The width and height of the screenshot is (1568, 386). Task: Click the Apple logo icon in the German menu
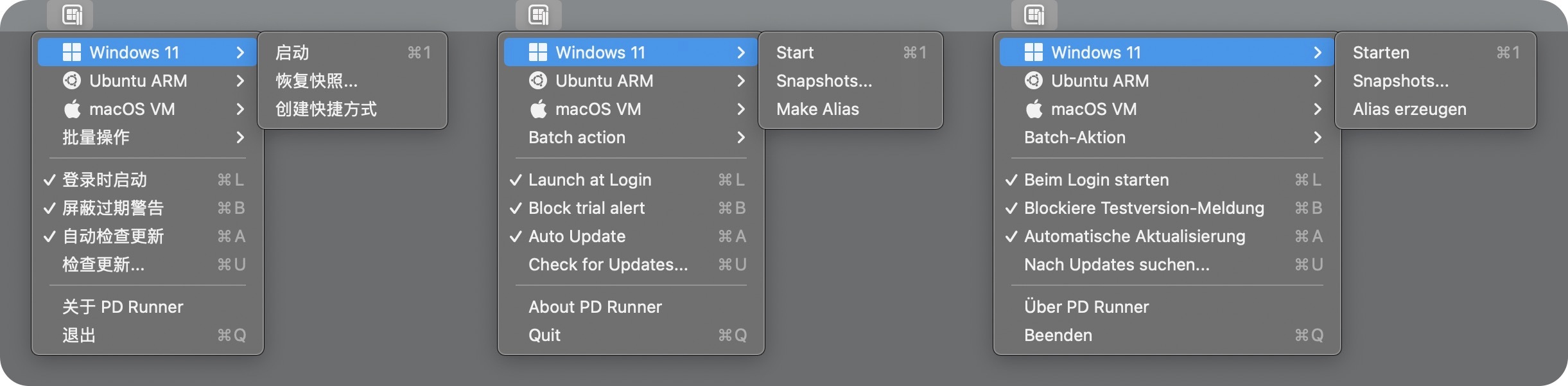pyautogui.click(x=1033, y=109)
